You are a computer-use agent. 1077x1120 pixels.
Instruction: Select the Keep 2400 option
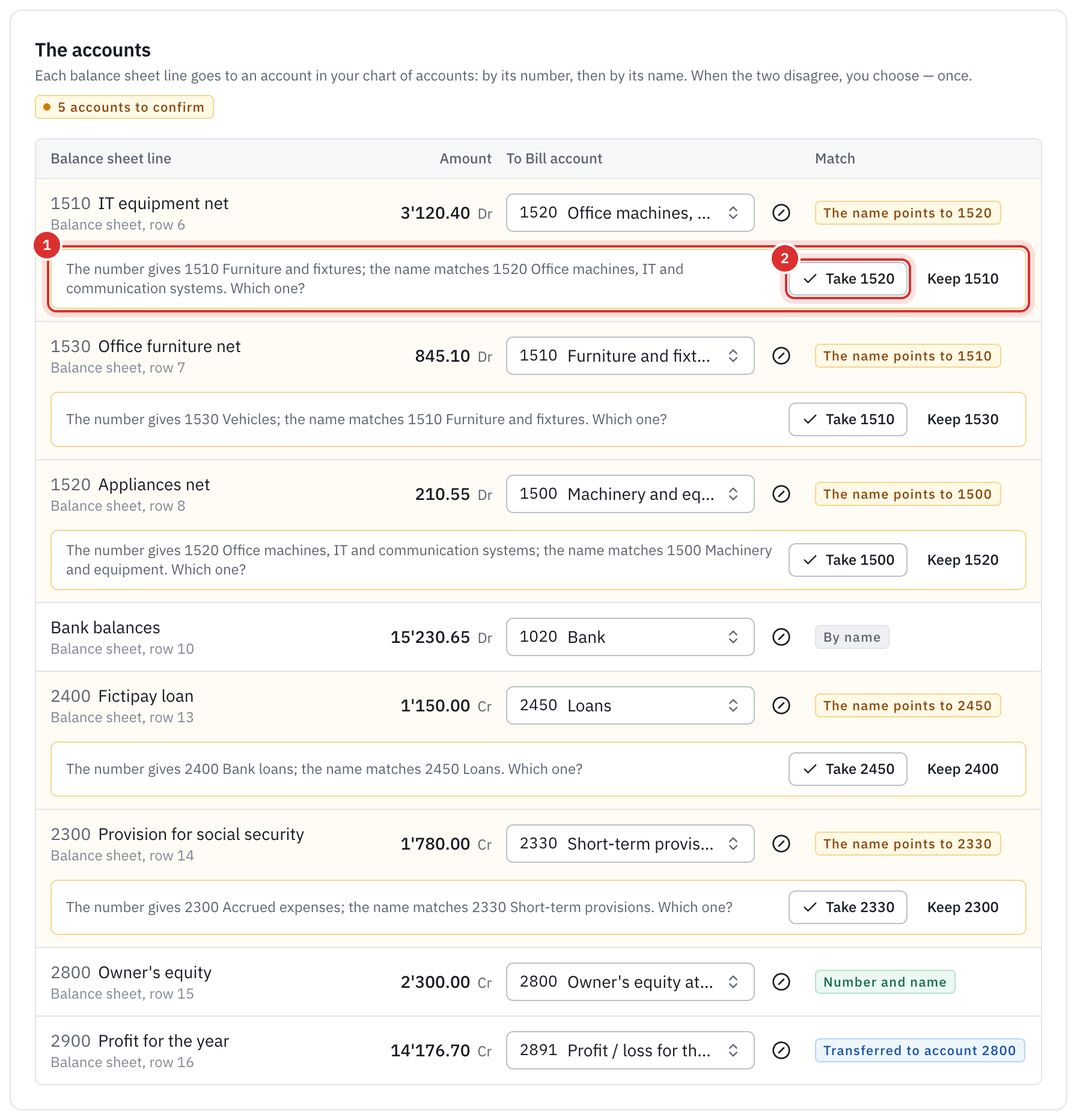pos(962,769)
